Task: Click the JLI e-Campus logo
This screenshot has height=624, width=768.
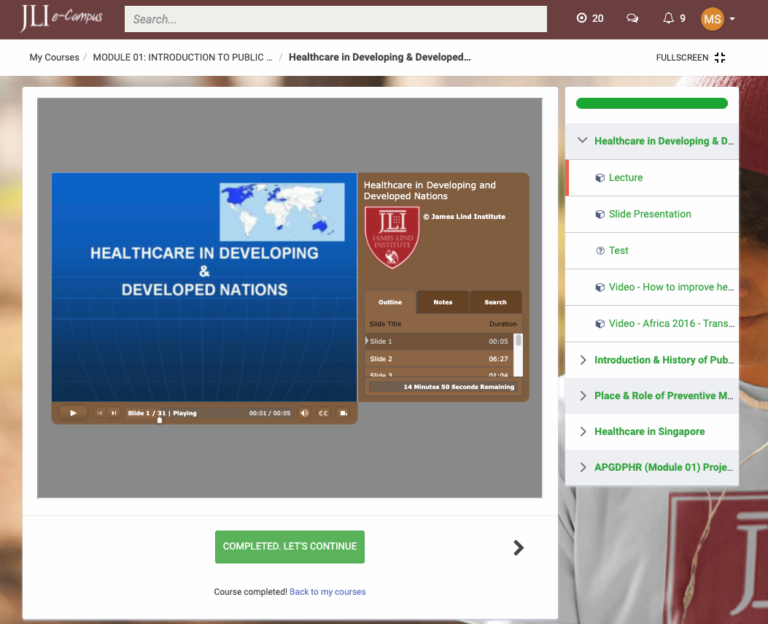Action: pyautogui.click(x=61, y=18)
